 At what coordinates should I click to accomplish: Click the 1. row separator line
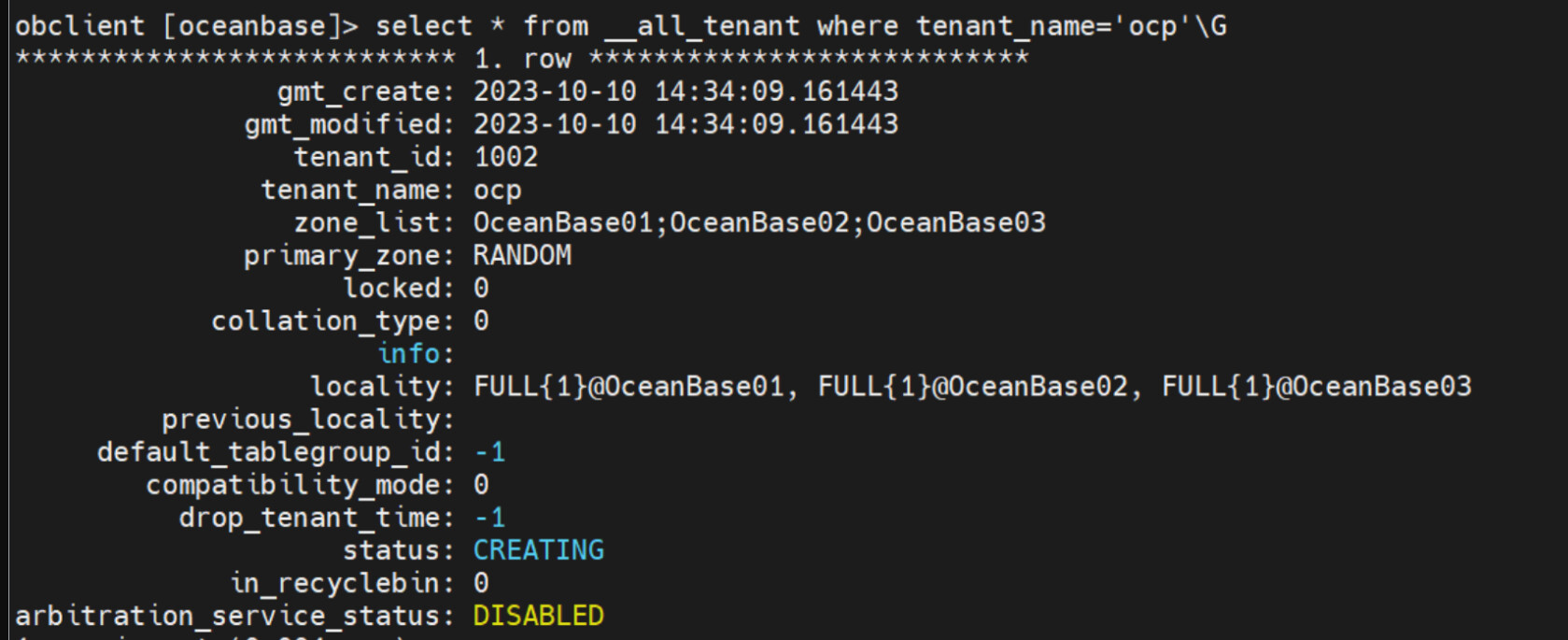pyautogui.click(x=522, y=59)
